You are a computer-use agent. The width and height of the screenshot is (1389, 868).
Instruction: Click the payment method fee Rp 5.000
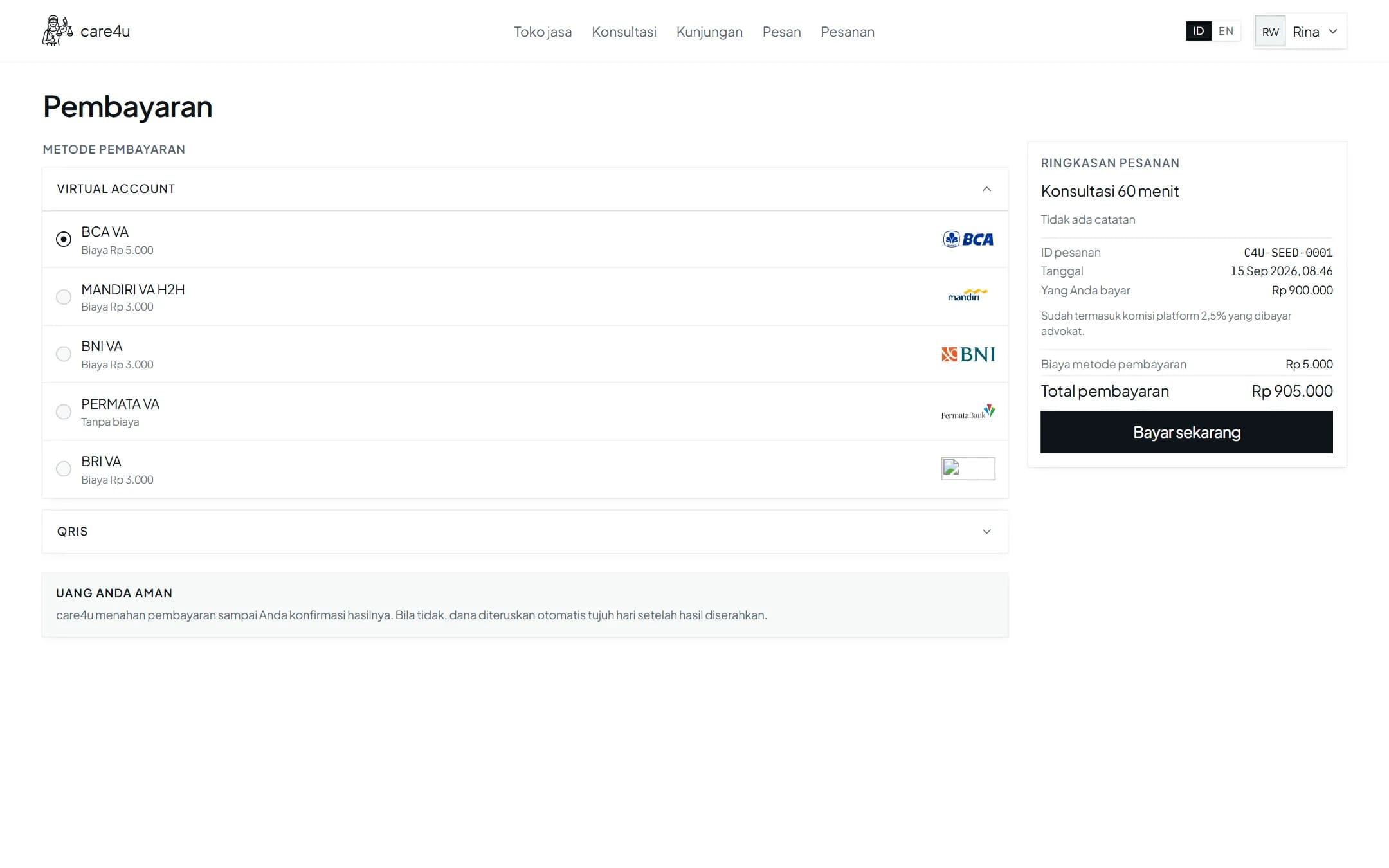(x=1309, y=365)
